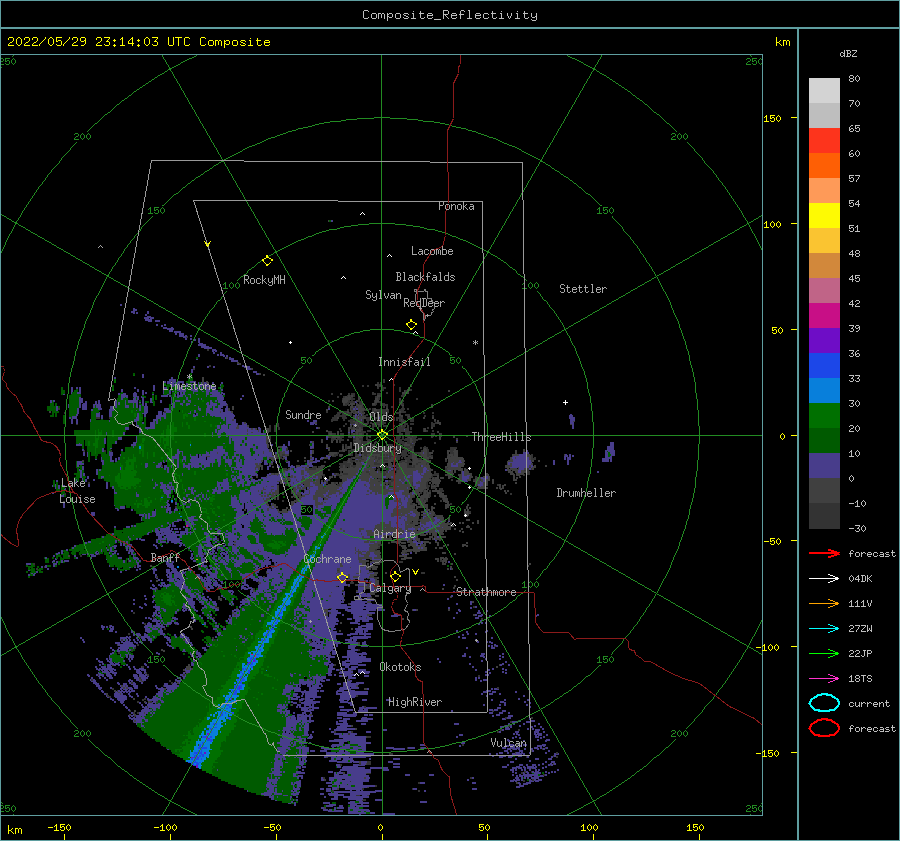Click the Okotoks city label

coord(400,666)
